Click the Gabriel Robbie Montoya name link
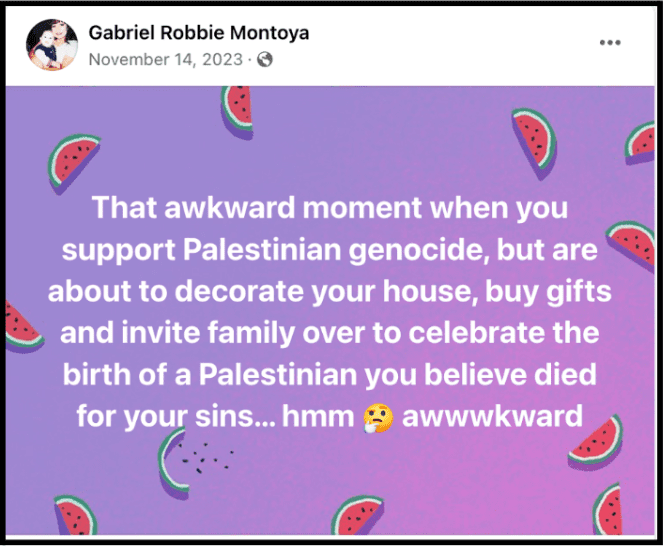Image resolution: width=663 pixels, height=547 pixels. (199, 33)
